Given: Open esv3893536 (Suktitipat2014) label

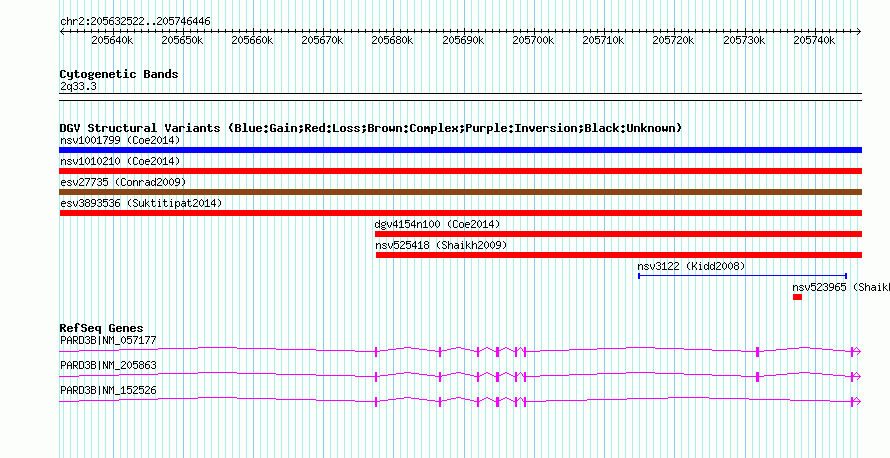Looking at the screenshot, I should point(141,203).
